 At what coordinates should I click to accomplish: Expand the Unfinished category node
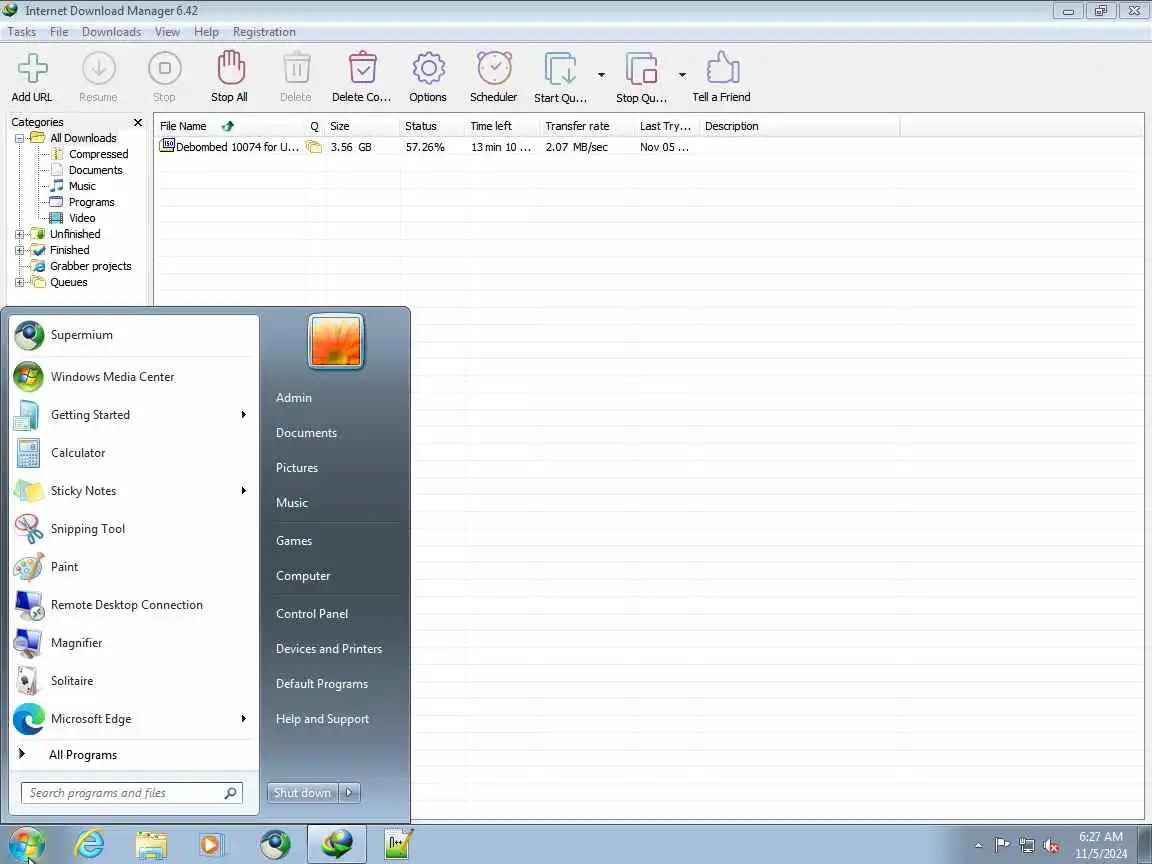(20, 234)
